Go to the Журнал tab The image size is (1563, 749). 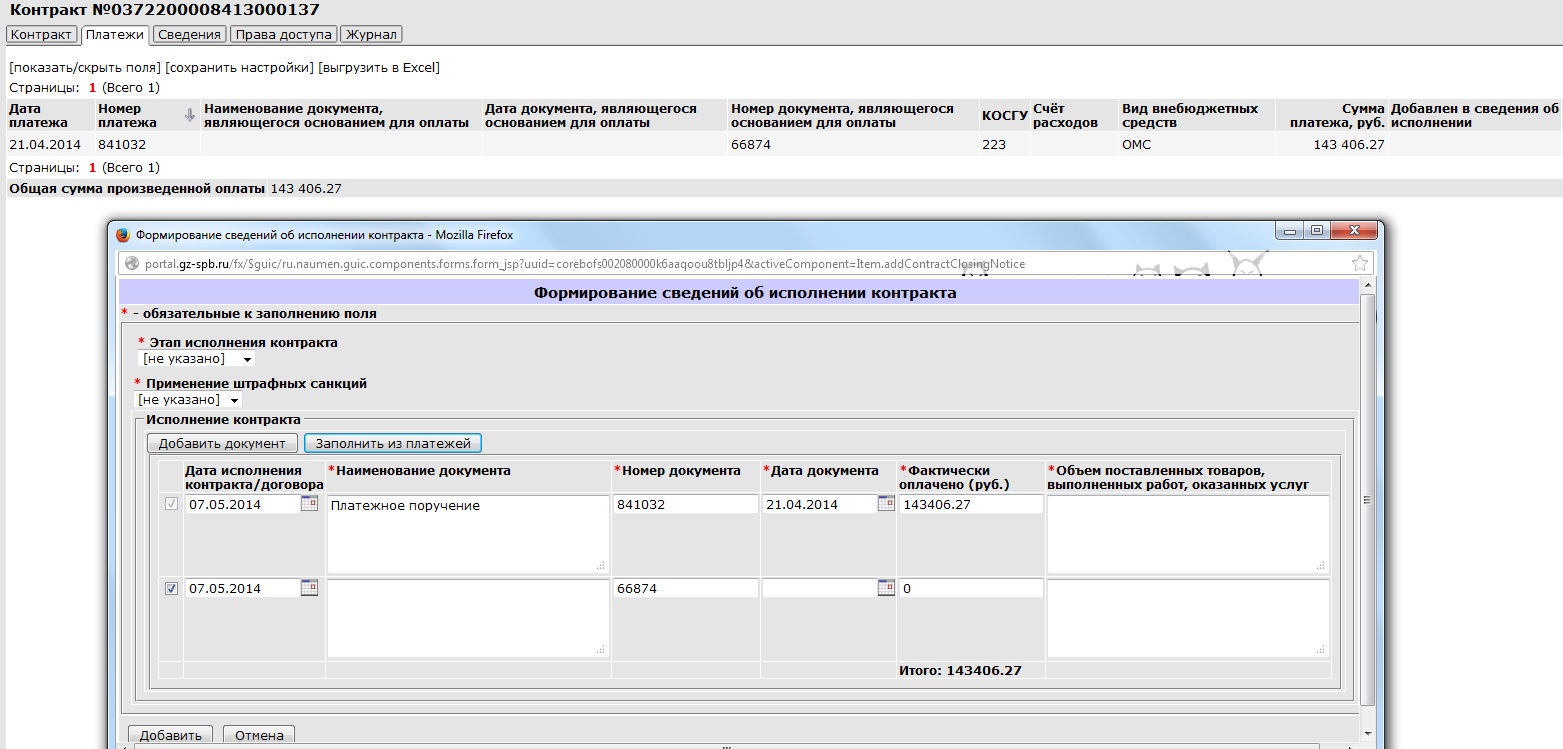pos(371,35)
